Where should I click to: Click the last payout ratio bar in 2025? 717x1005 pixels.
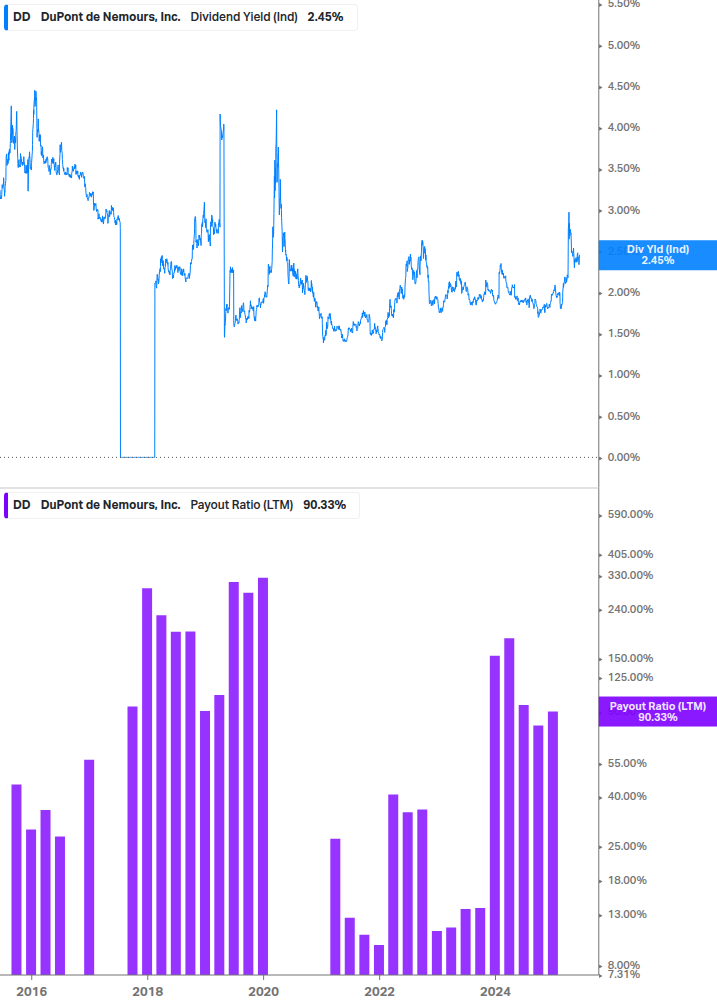tap(553, 843)
